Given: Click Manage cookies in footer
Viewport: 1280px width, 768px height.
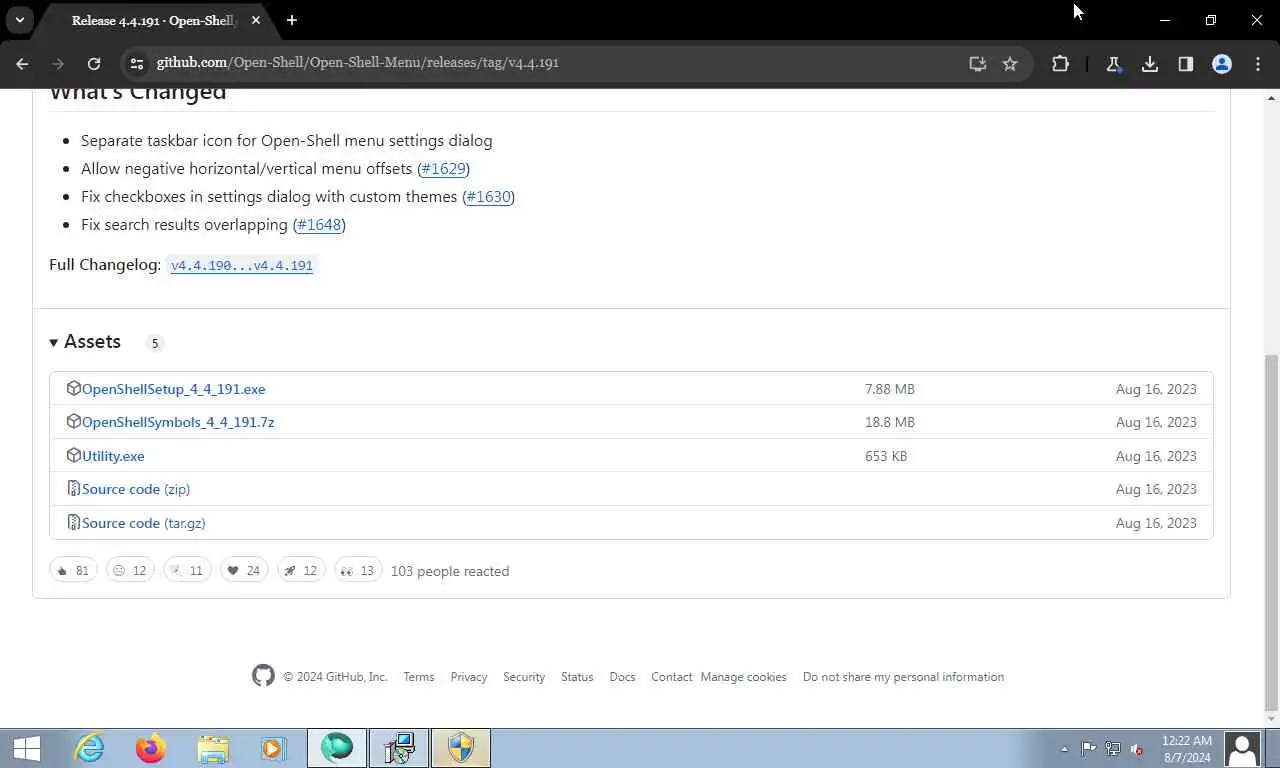Looking at the screenshot, I should click(x=744, y=677).
